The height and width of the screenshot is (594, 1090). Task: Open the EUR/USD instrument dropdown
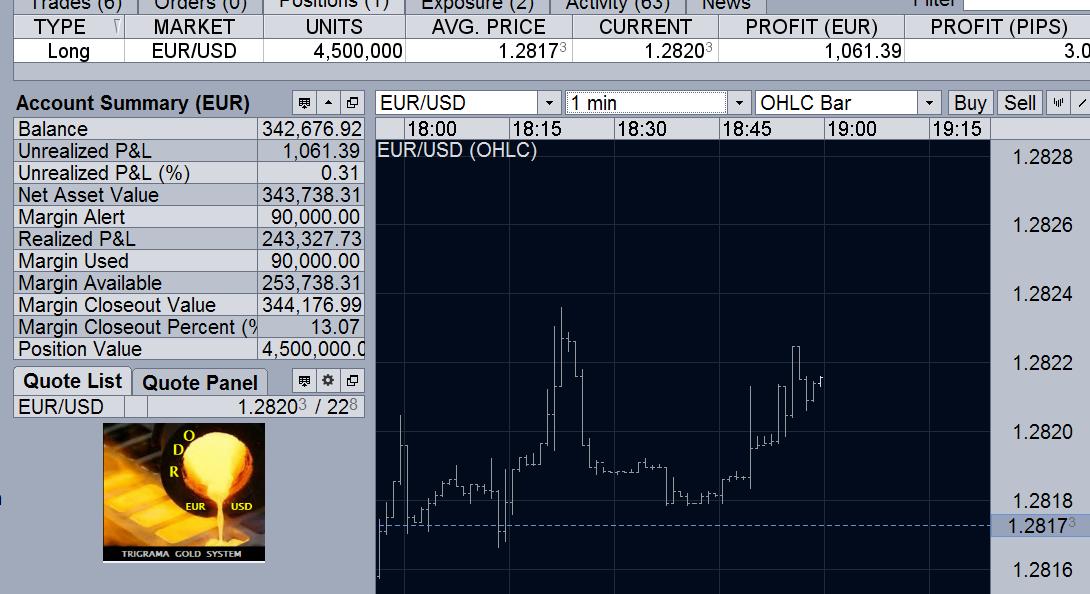click(x=549, y=103)
